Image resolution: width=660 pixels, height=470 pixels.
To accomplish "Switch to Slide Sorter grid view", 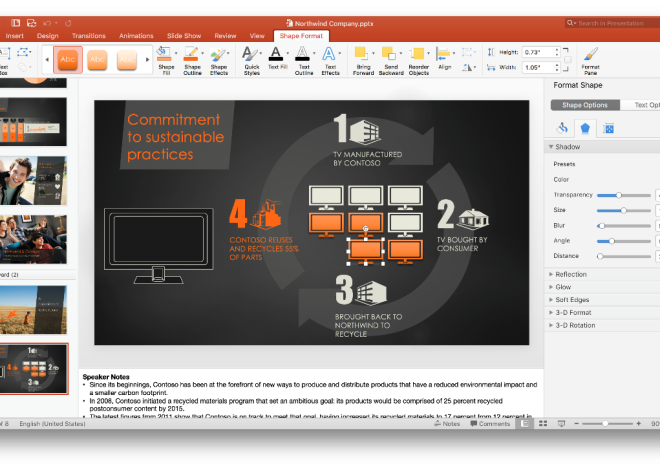I will (543, 423).
